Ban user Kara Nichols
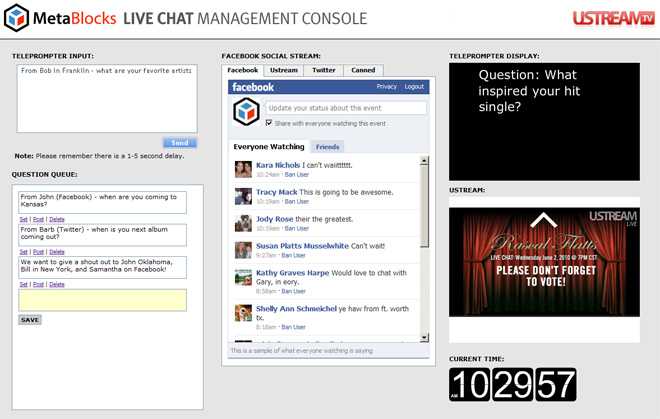 pyautogui.click(x=297, y=174)
